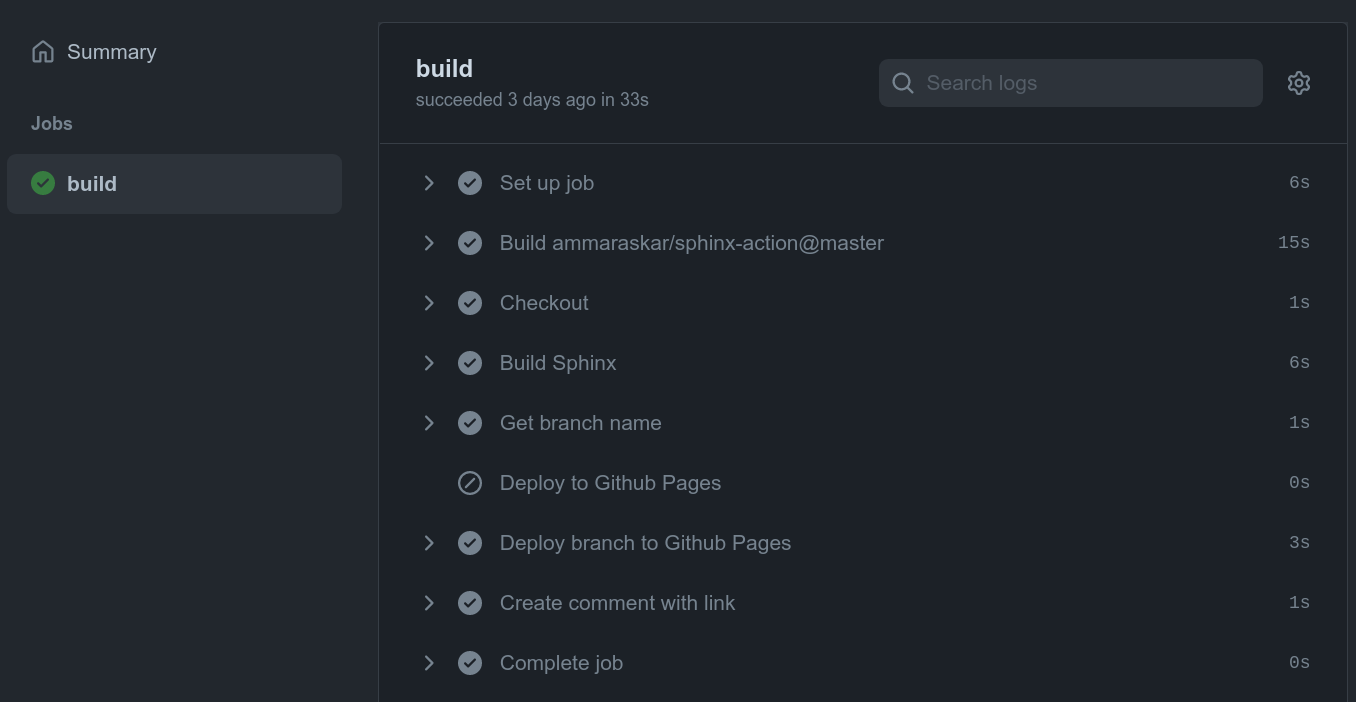Click the checkmark icon beside Build Sphinx

tap(470, 363)
